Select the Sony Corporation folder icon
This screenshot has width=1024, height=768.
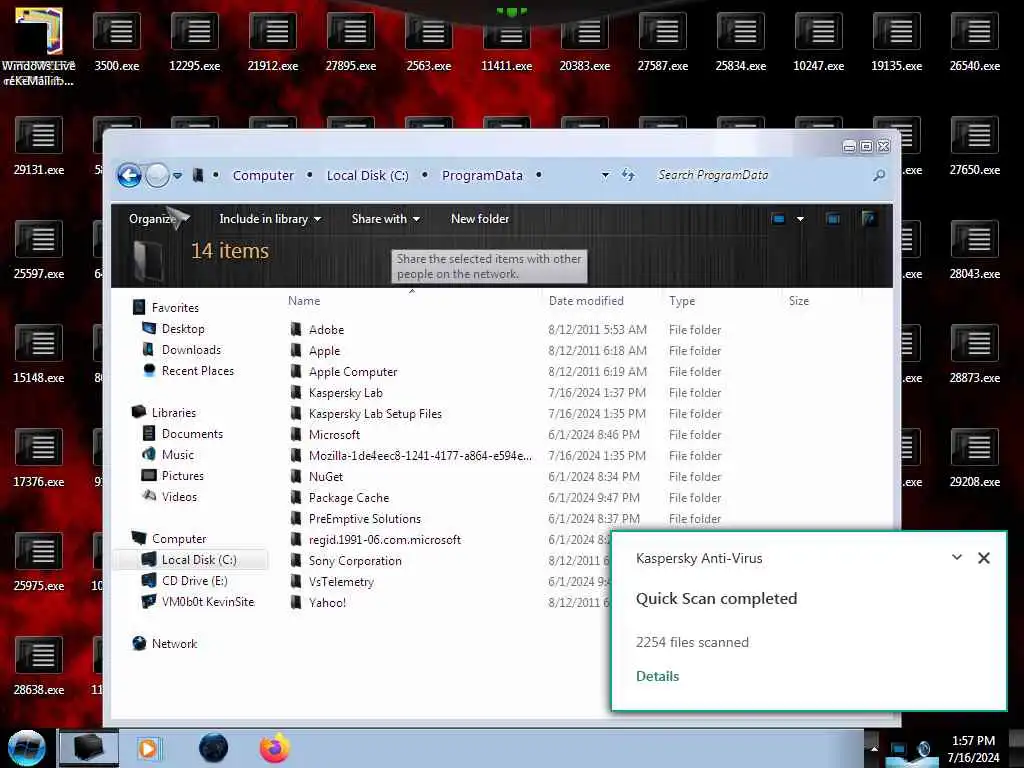tap(296, 560)
